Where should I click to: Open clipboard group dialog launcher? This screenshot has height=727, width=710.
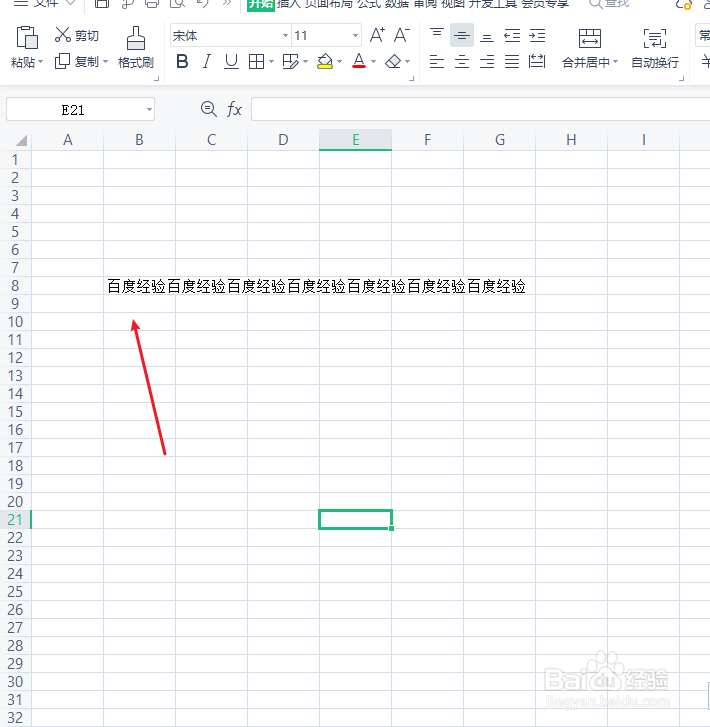(x=157, y=78)
